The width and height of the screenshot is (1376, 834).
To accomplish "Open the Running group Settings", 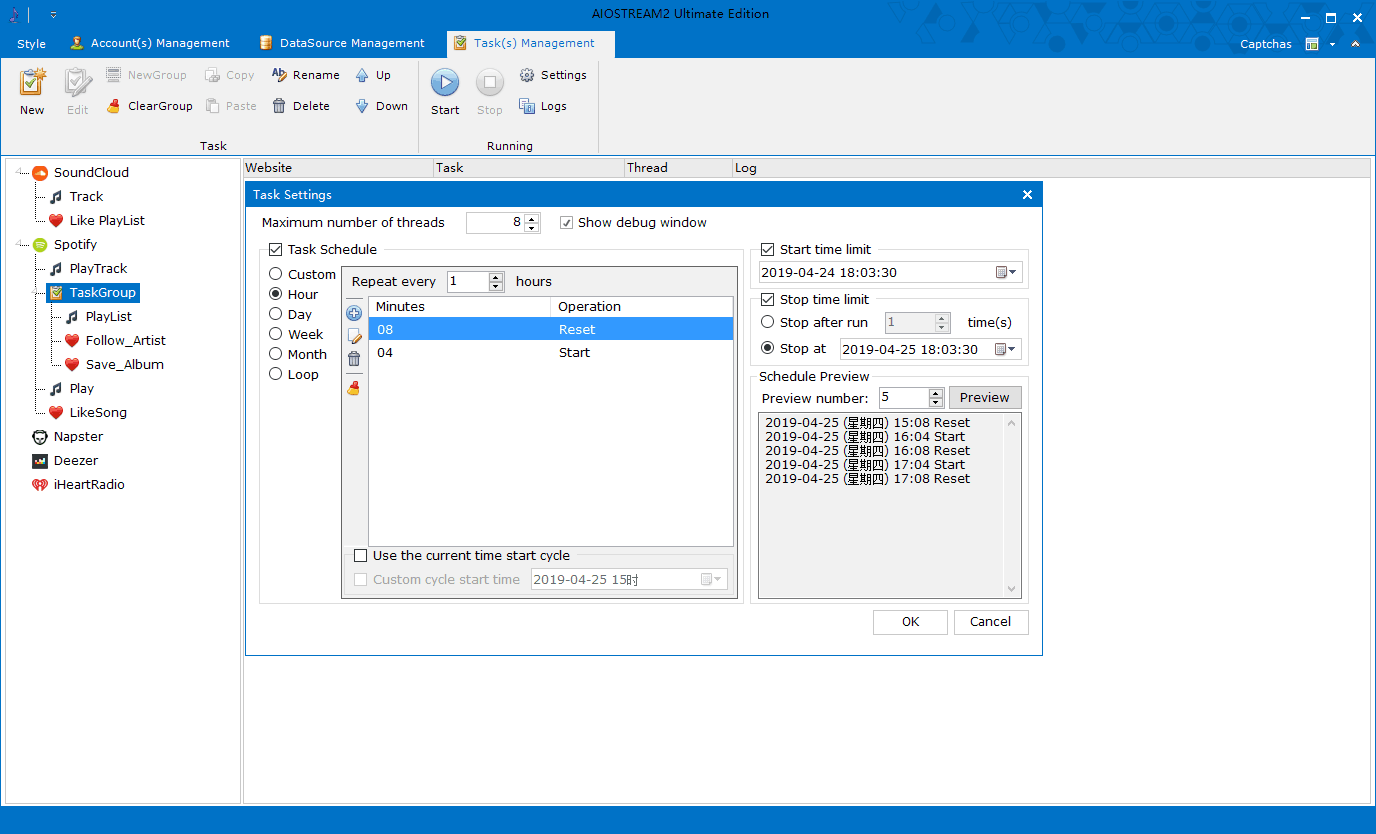I will coord(553,74).
